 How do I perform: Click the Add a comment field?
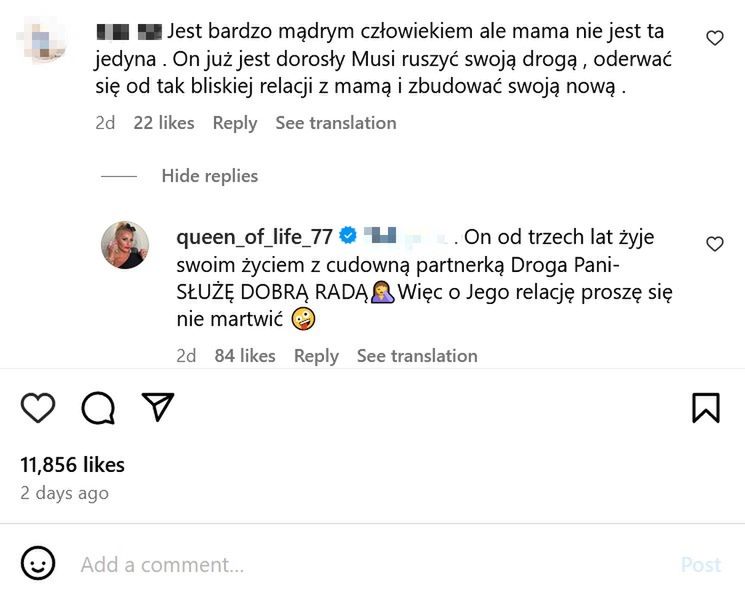[x=370, y=565]
